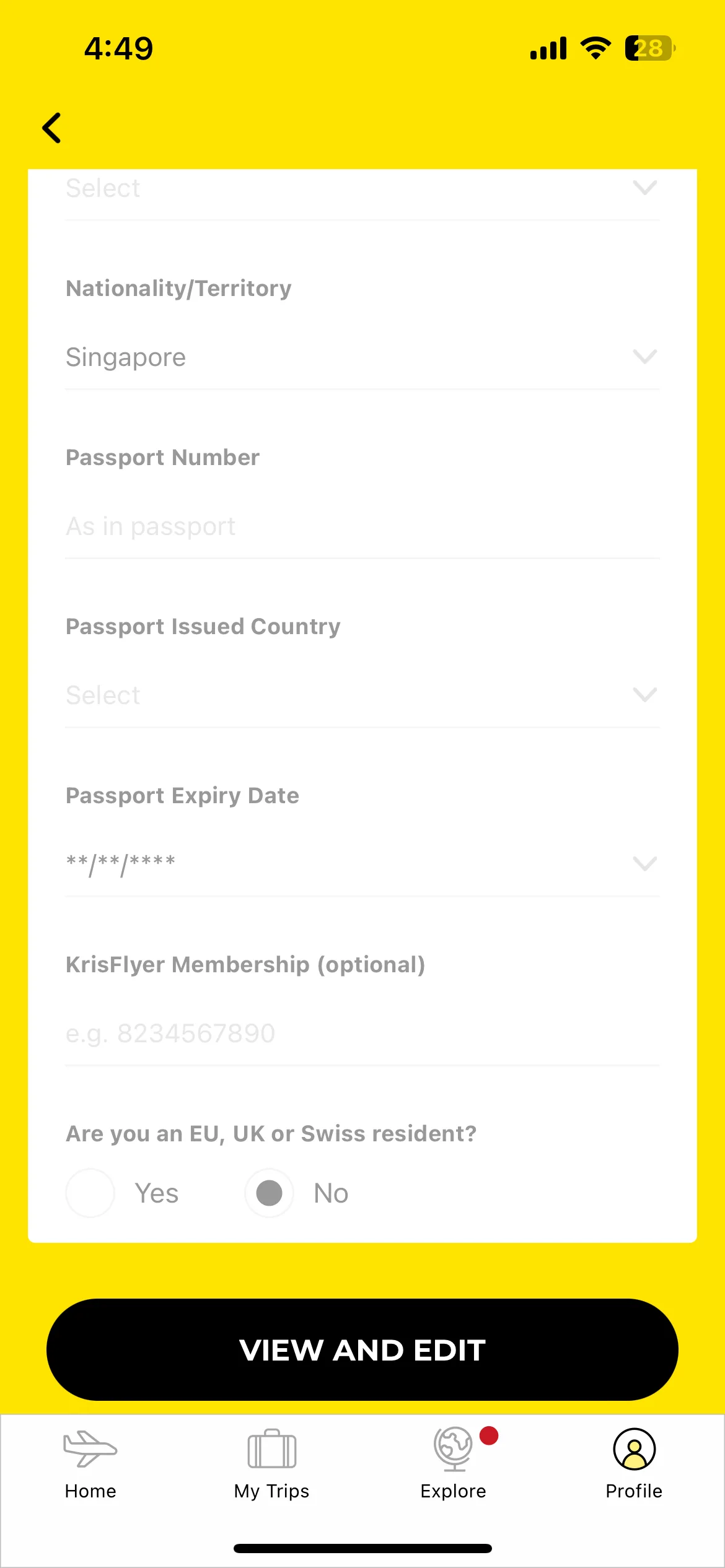Tap the Yes label text
This screenshot has width=725, height=1568.
pyautogui.click(x=157, y=1193)
